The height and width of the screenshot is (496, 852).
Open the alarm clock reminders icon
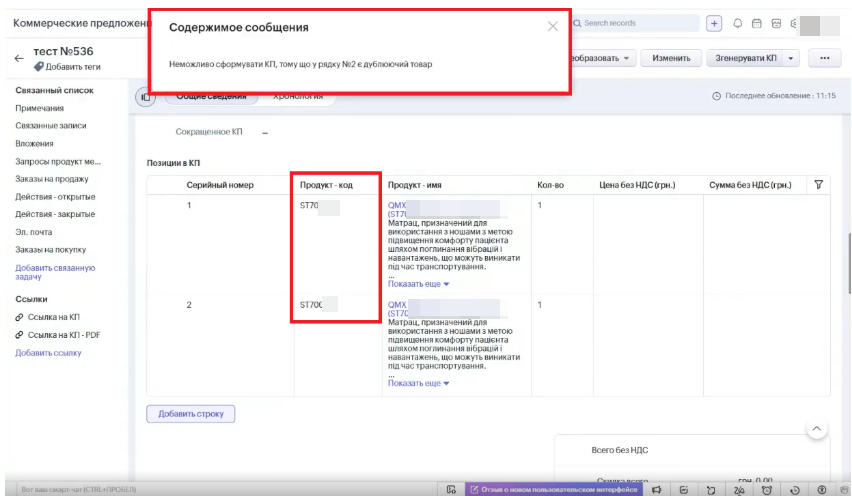(x=767, y=489)
